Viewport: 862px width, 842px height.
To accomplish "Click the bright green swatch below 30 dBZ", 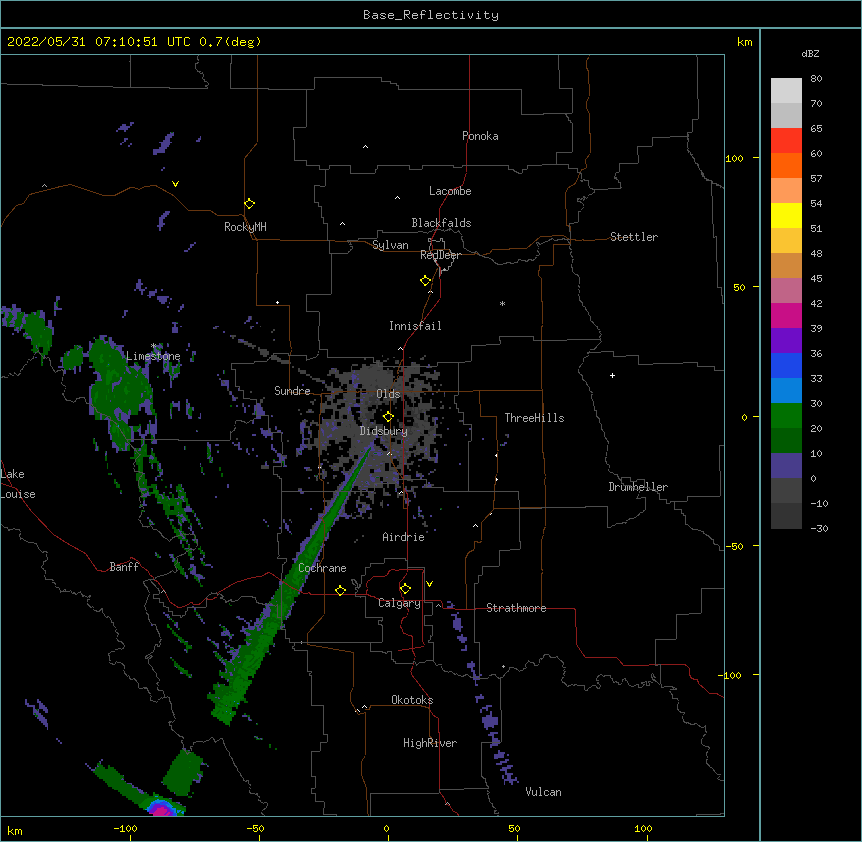I will click(786, 416).
